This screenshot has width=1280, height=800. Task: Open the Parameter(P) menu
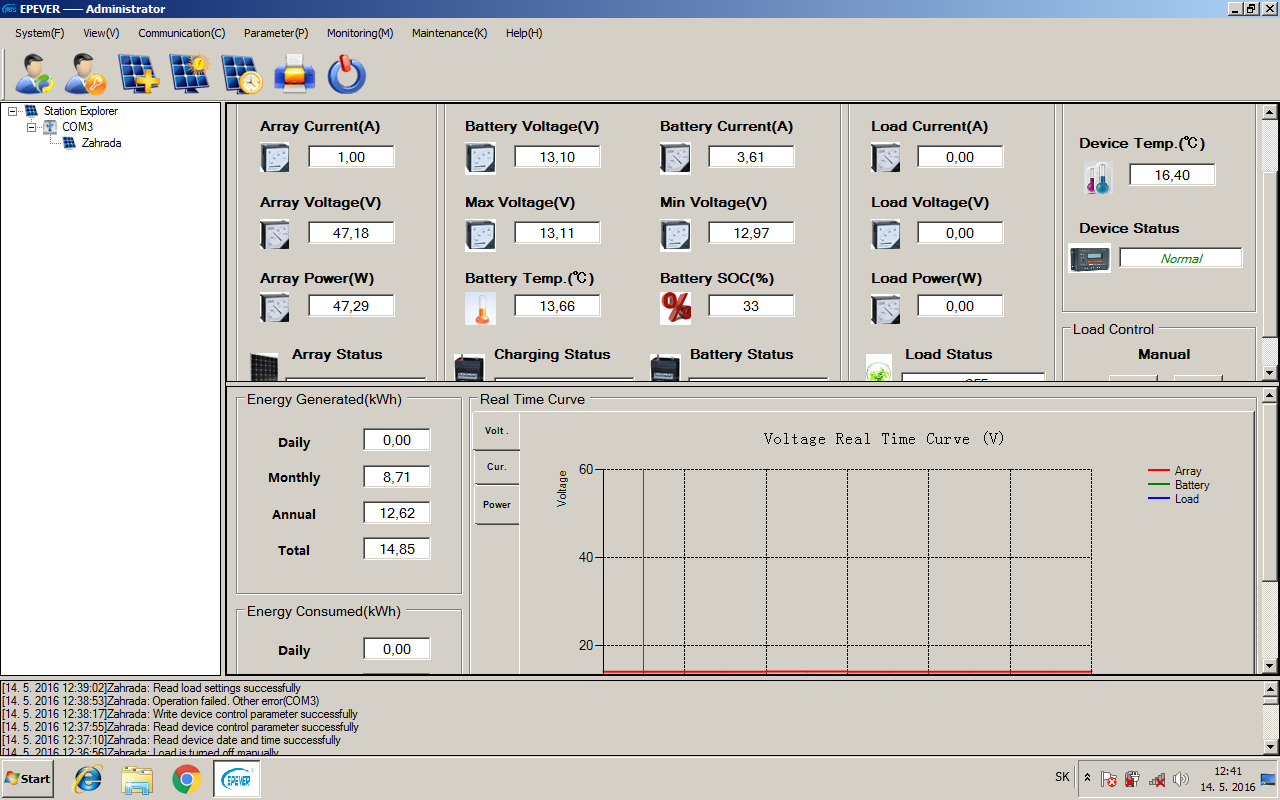[276, 33]
